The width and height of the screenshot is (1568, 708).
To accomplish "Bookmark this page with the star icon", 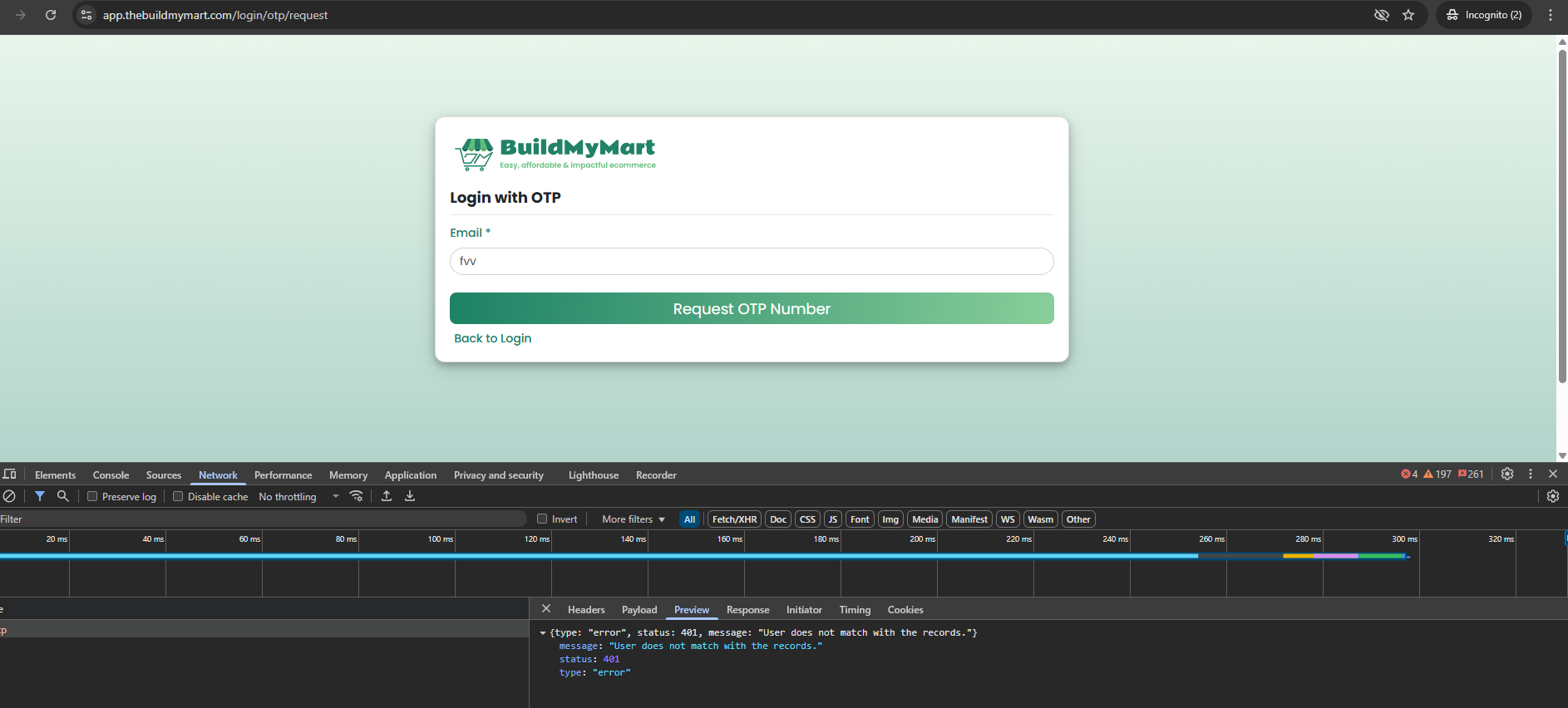I will (1408, 15).
